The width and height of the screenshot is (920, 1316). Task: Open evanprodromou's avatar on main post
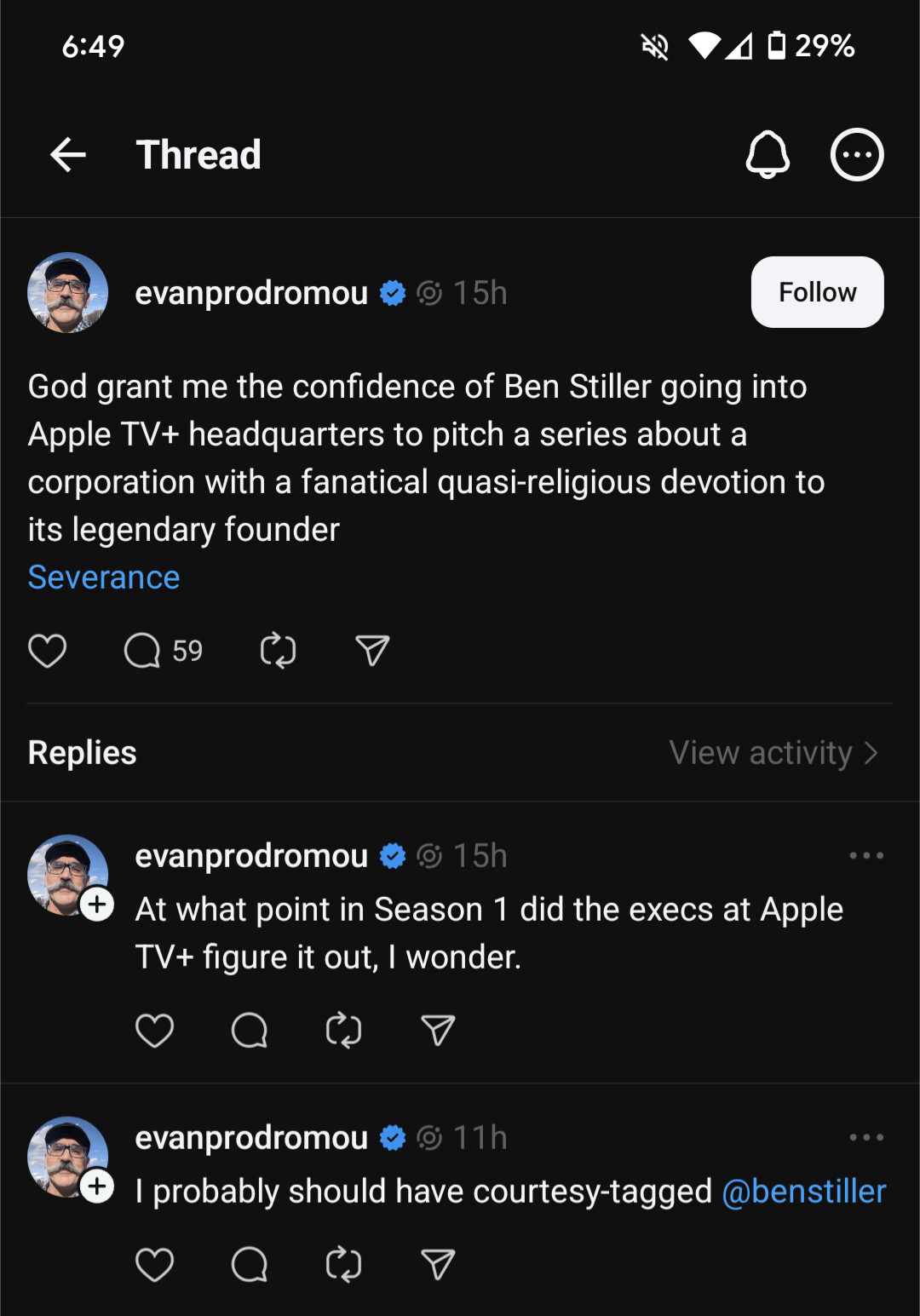pyautogui.click(x=68, y=292)
